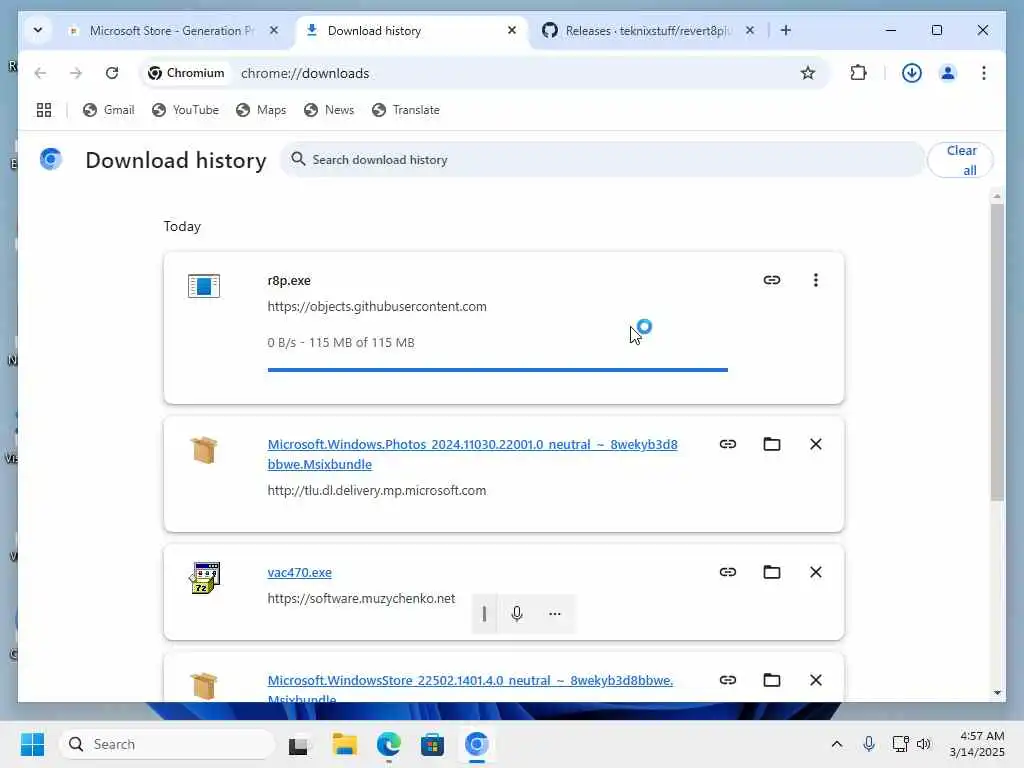Open more actions menu for r8p.exe
Image resolution: width=1024 pixels, height=768 pixels.
(x=816, y=280)
